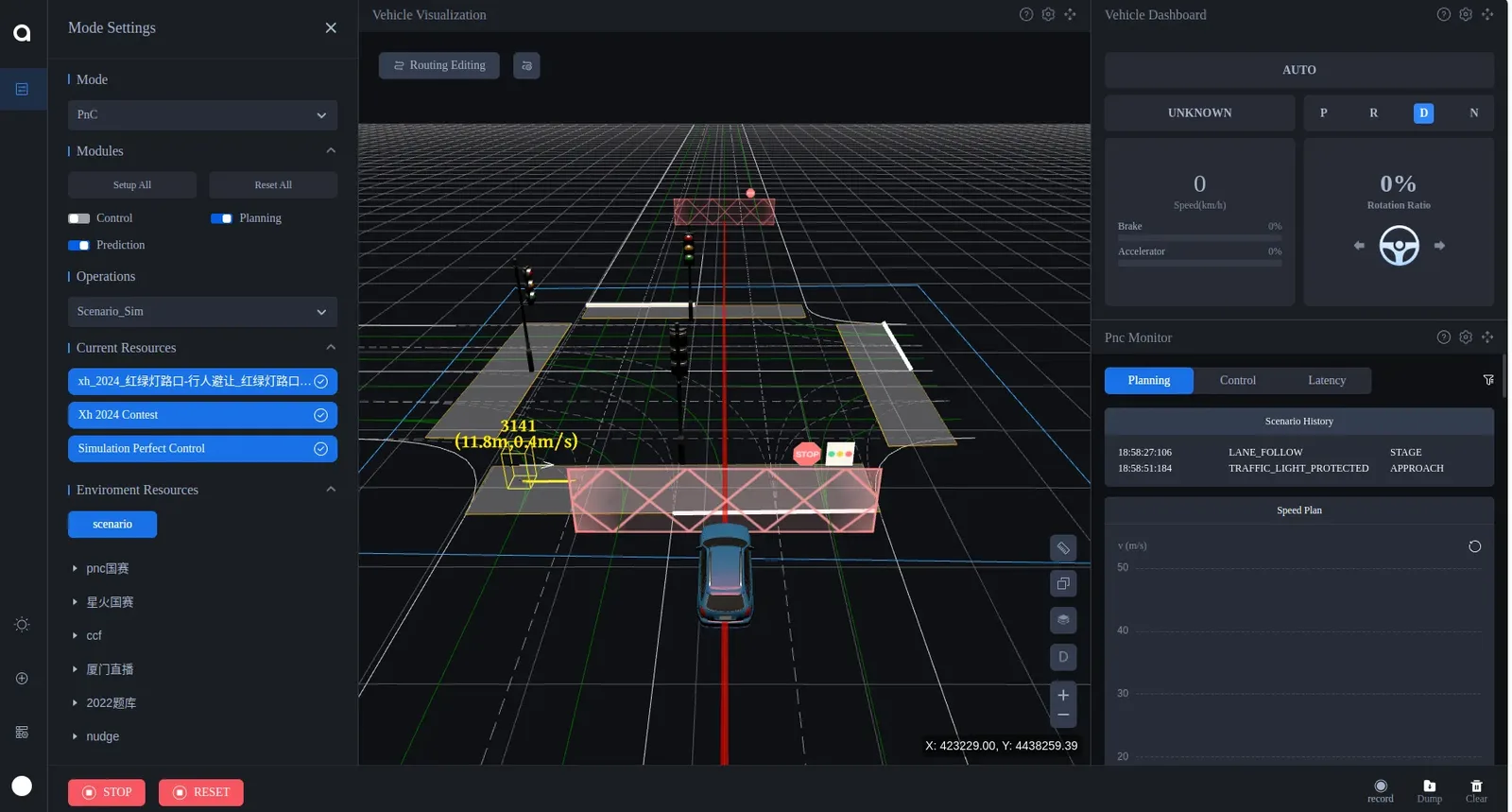Toggle the Planning module switch
Viewport: 1512px width, 812px height.
(221, 218)
